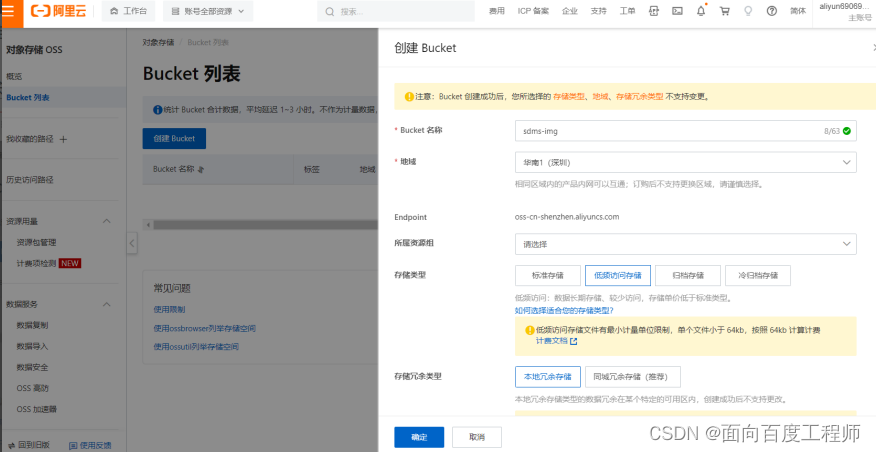Click the green validation check icon
The image size is (876, 452).
click(x=846, y=131)
